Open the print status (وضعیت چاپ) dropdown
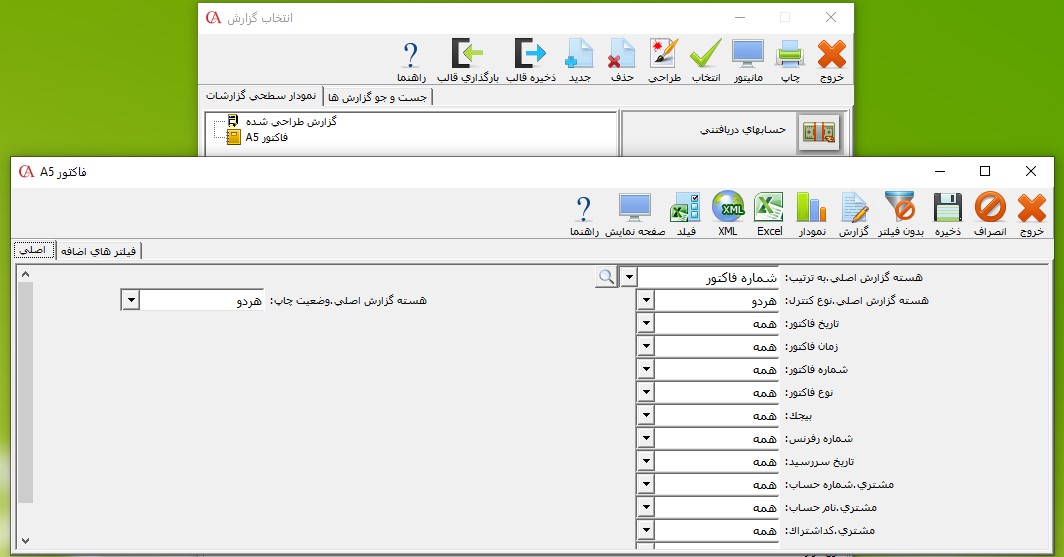This screenshot has width=1064, height=557. (x=131, y=300)
